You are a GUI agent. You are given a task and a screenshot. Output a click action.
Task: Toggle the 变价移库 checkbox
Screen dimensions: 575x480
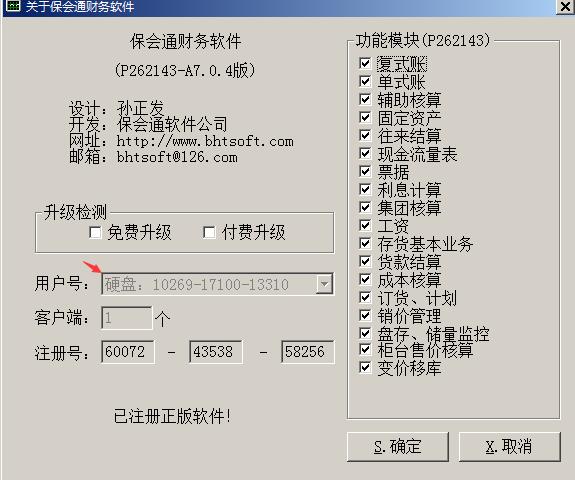pyautogui.click(x=365, y=367)
